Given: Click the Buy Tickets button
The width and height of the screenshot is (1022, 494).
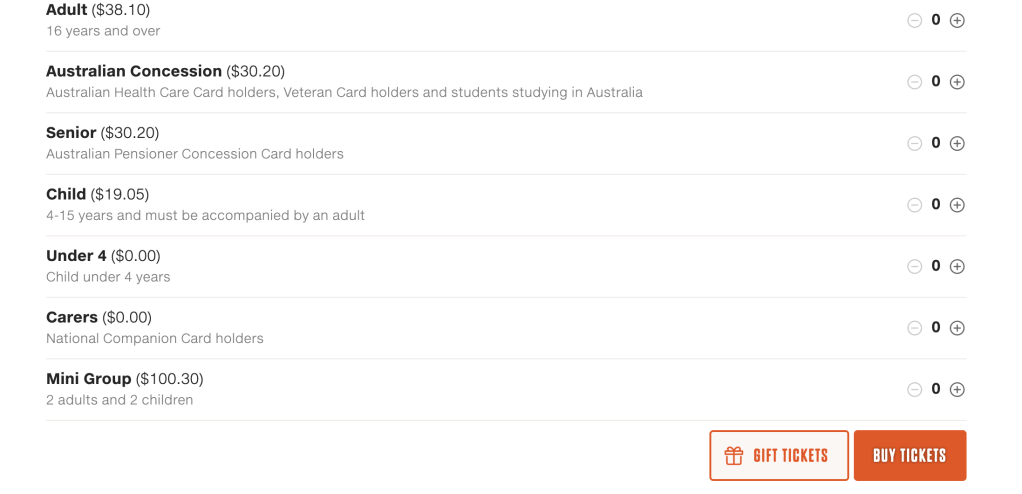Looking at the screenshot, I should pos(909,456).
